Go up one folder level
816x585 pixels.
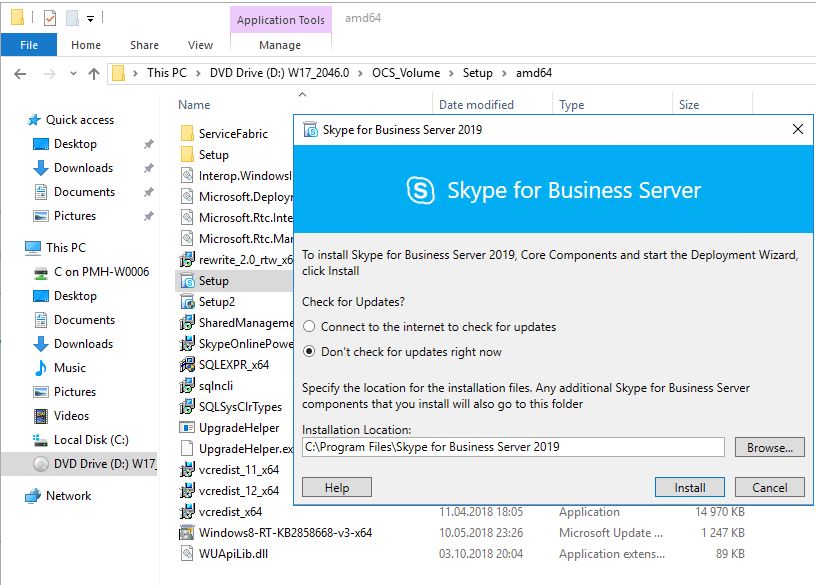point(94,74)
